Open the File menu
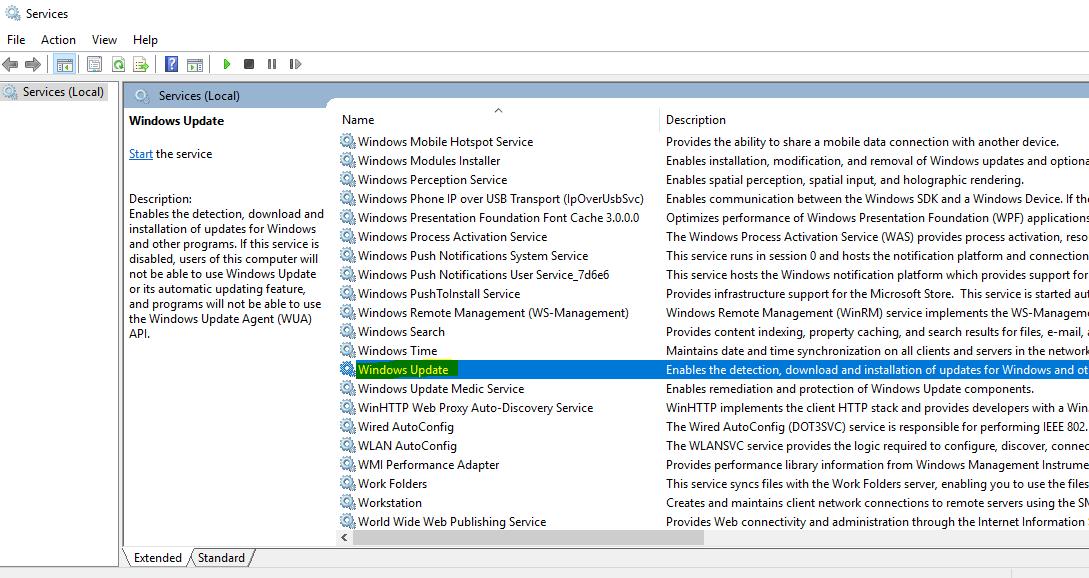Screen dimensions: 1089x578 16,40
